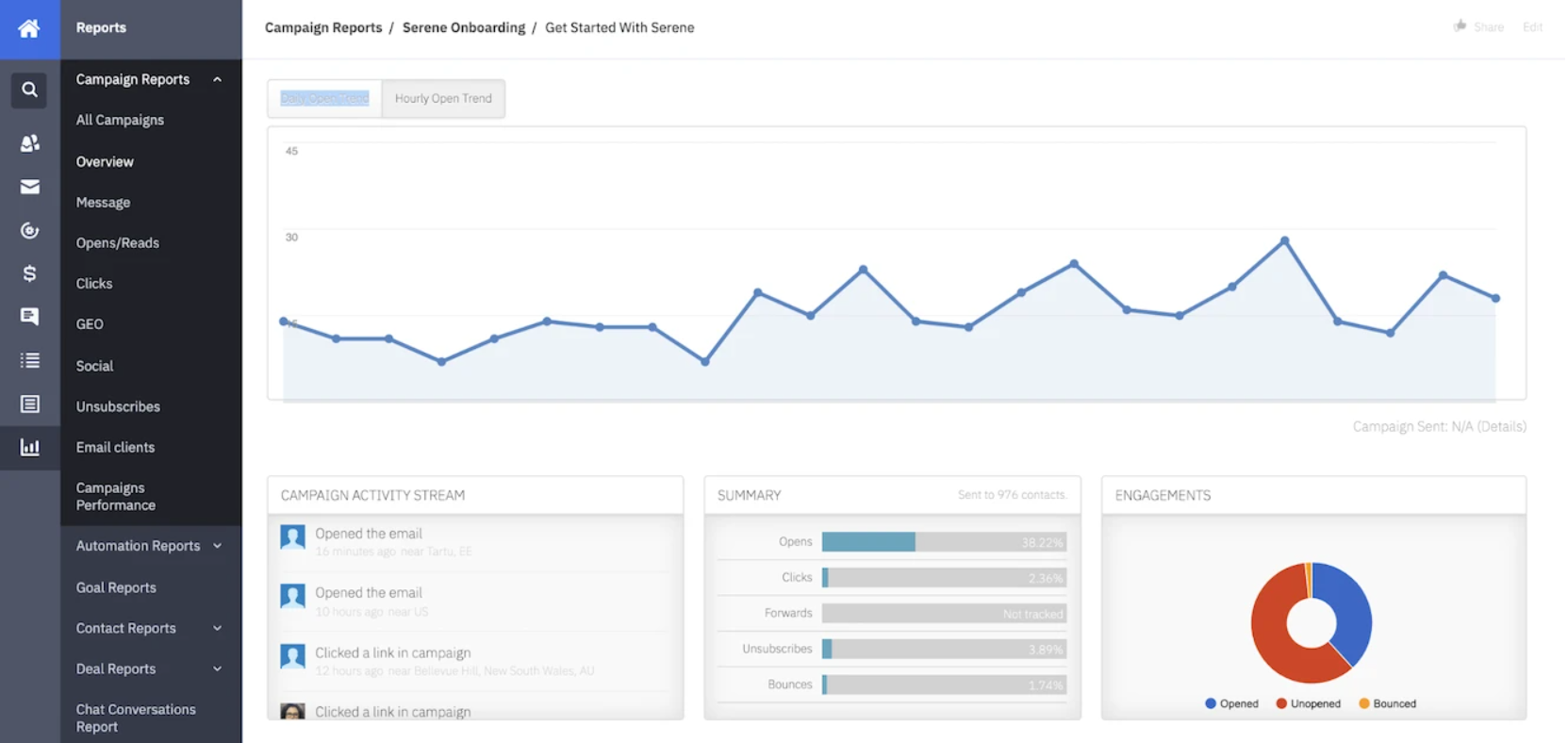1568x743 pixels.
Task: Open the Opens/Reads report
Action: [117, 242]
